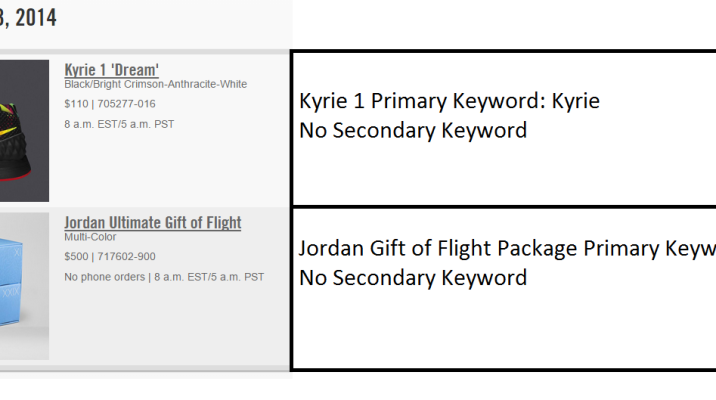
Task: Click 'No Secondary Keyword' in the Jordan cell
Action: (x=412, y=277)
